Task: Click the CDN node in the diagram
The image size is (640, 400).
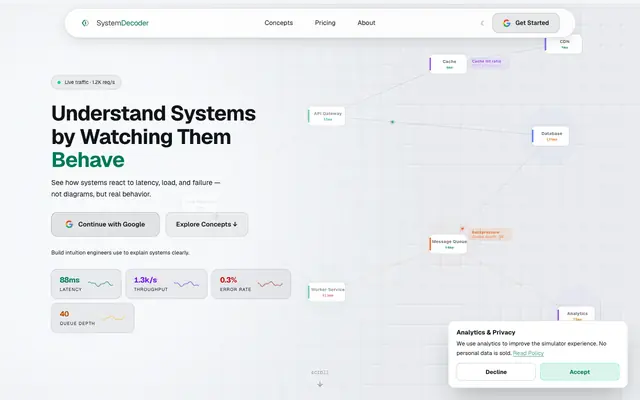Action: tap(563, 44)
